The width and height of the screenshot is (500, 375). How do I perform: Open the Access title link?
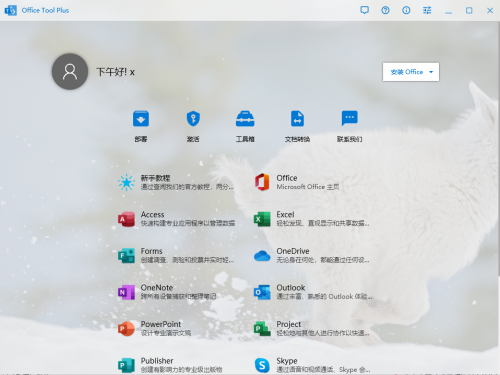(152, 214)
